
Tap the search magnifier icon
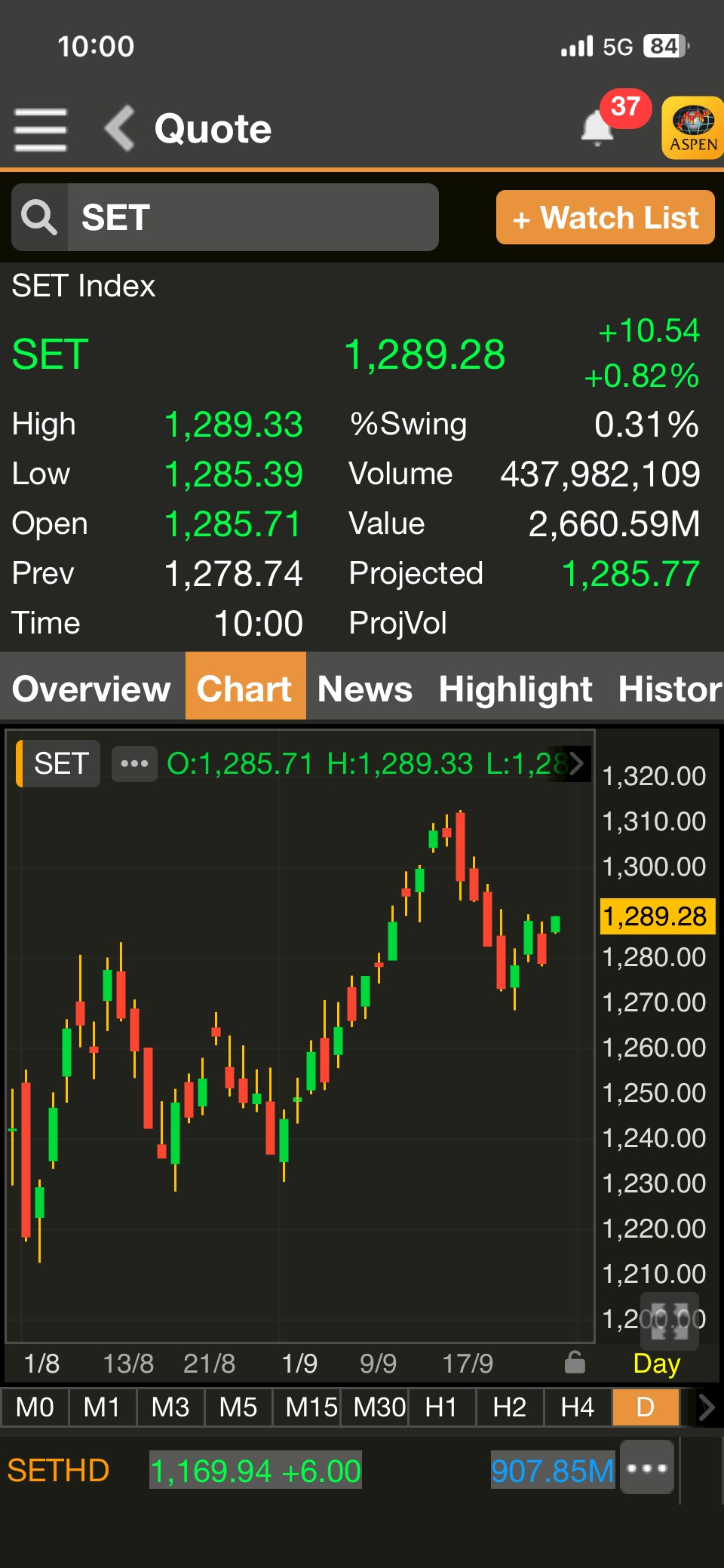tap(39, 217)
